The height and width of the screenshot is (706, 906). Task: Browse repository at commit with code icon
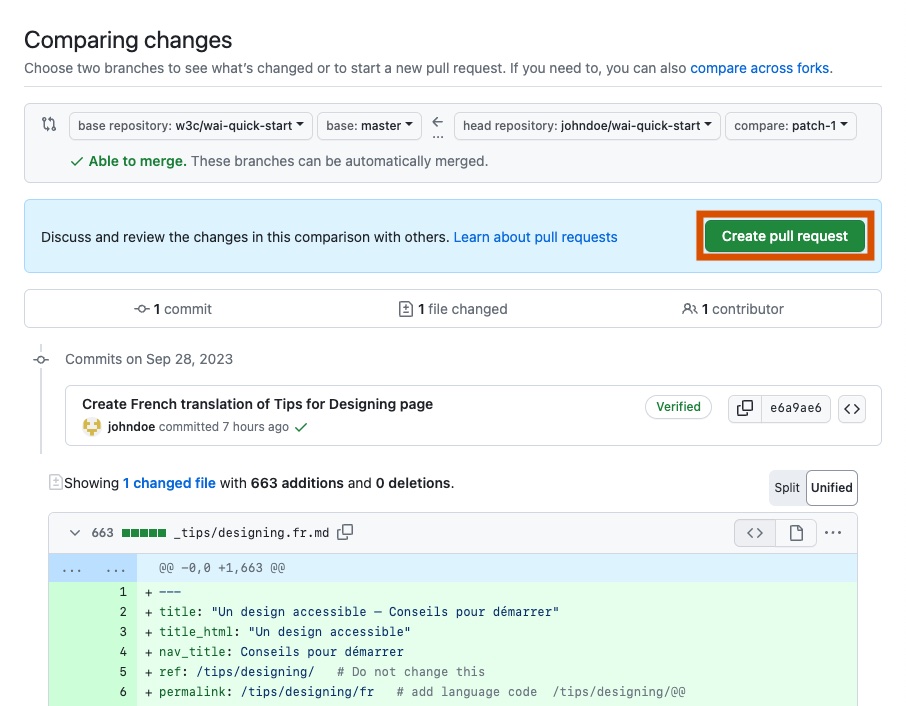click(x=851, y=408)
